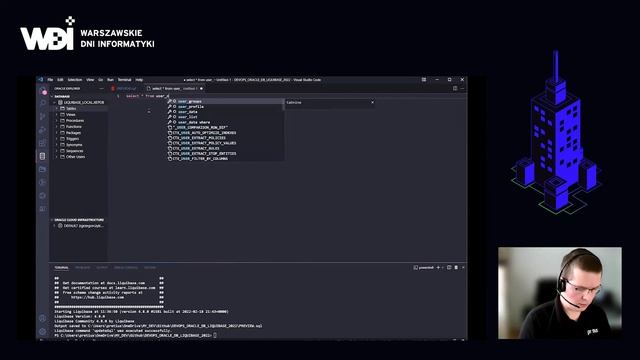640x360 pixels.
Task: Open the Run and Debug view
Action: click(43, 130)
